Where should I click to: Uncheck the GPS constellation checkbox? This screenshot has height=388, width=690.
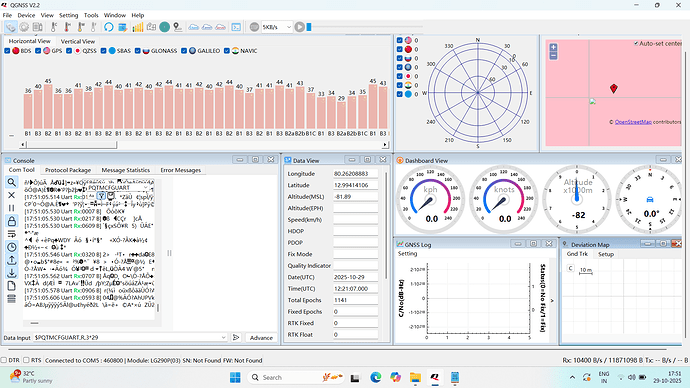pos(38,51)
